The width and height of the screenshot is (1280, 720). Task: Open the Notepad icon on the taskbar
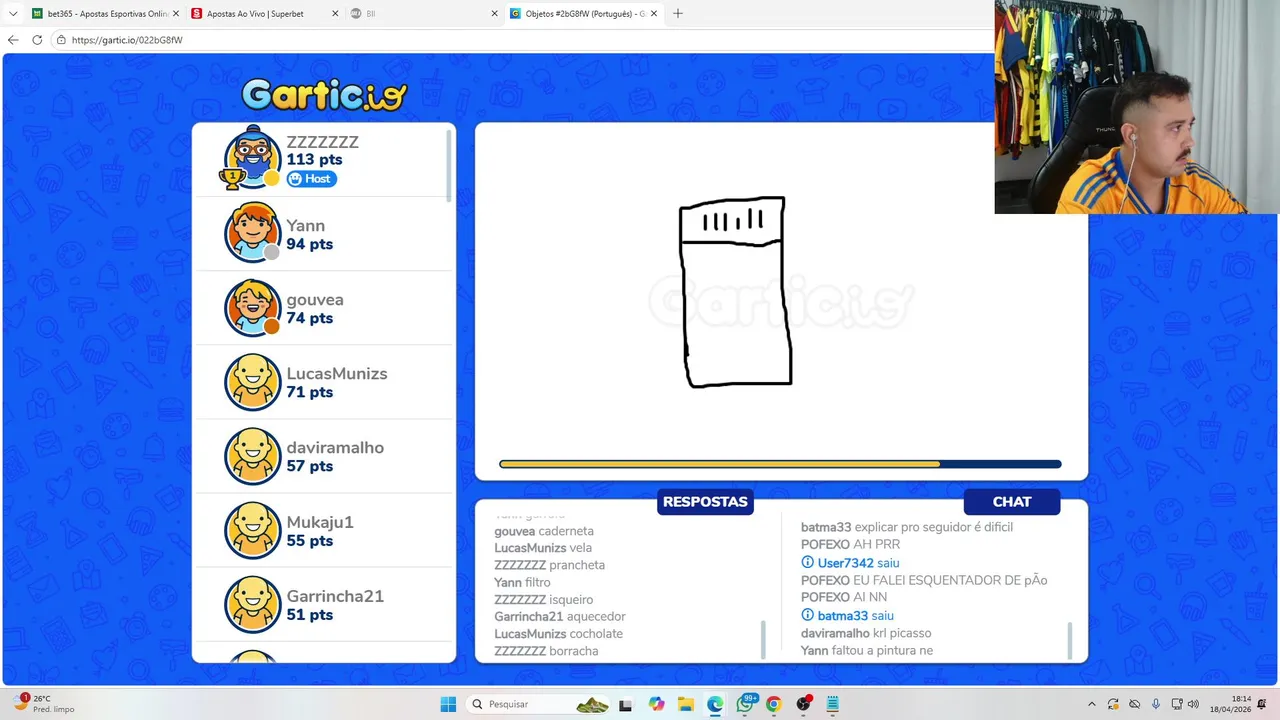pyautogui.click(x=832, y=704)
